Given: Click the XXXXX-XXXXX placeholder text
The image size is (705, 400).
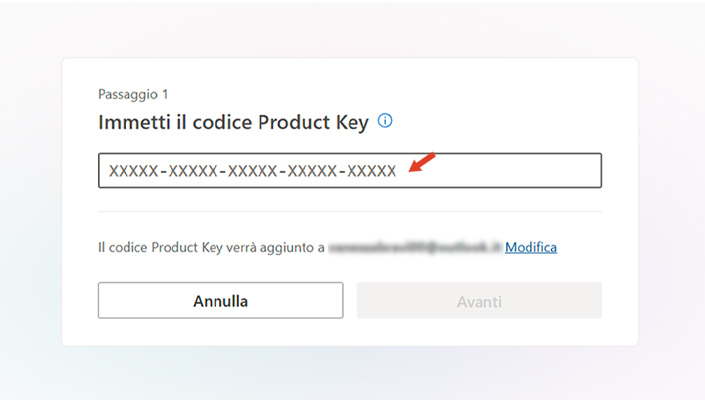Looking at the screenshot, I should tap(252, 171).
